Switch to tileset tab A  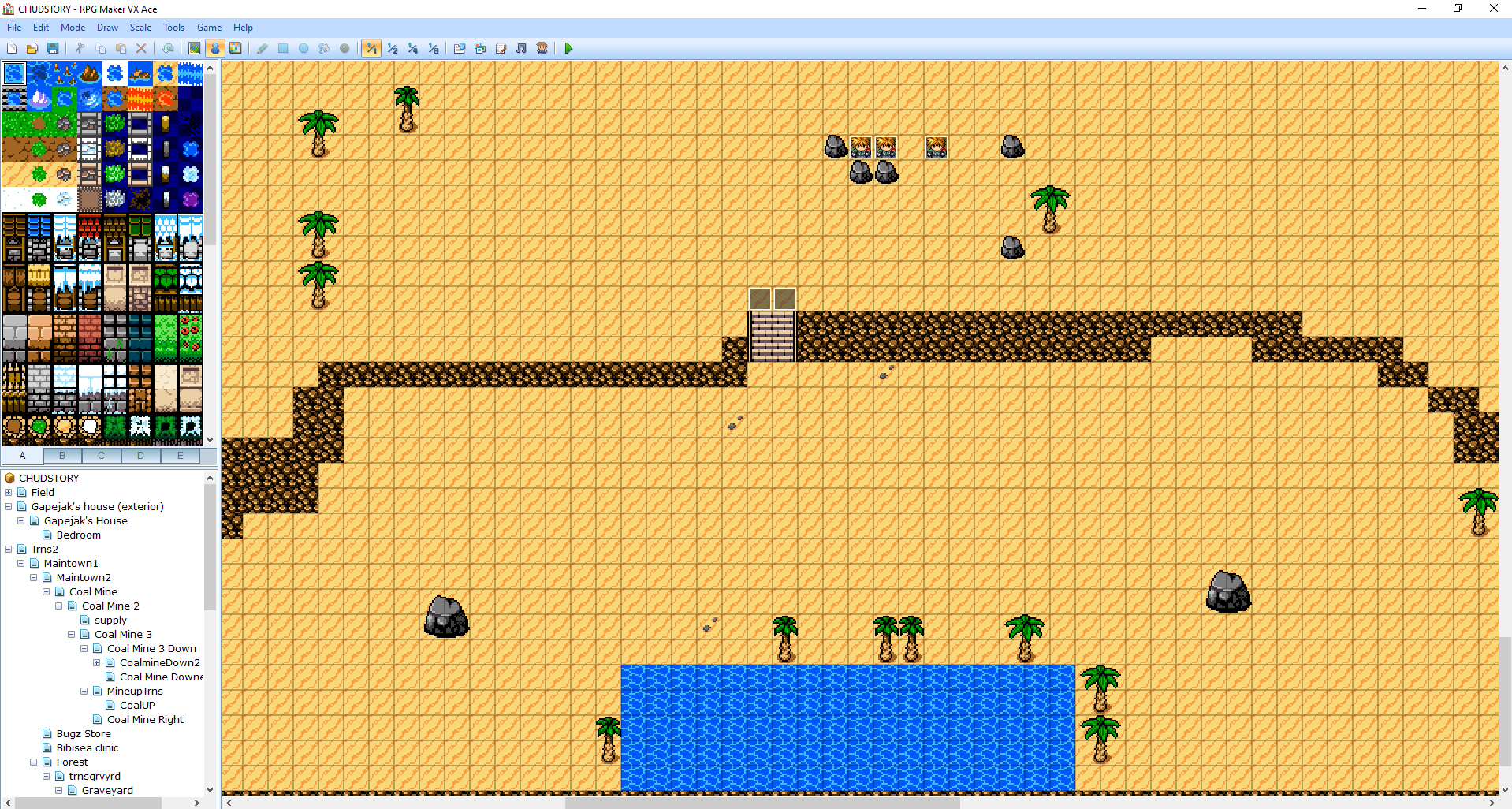pos(23,456)
